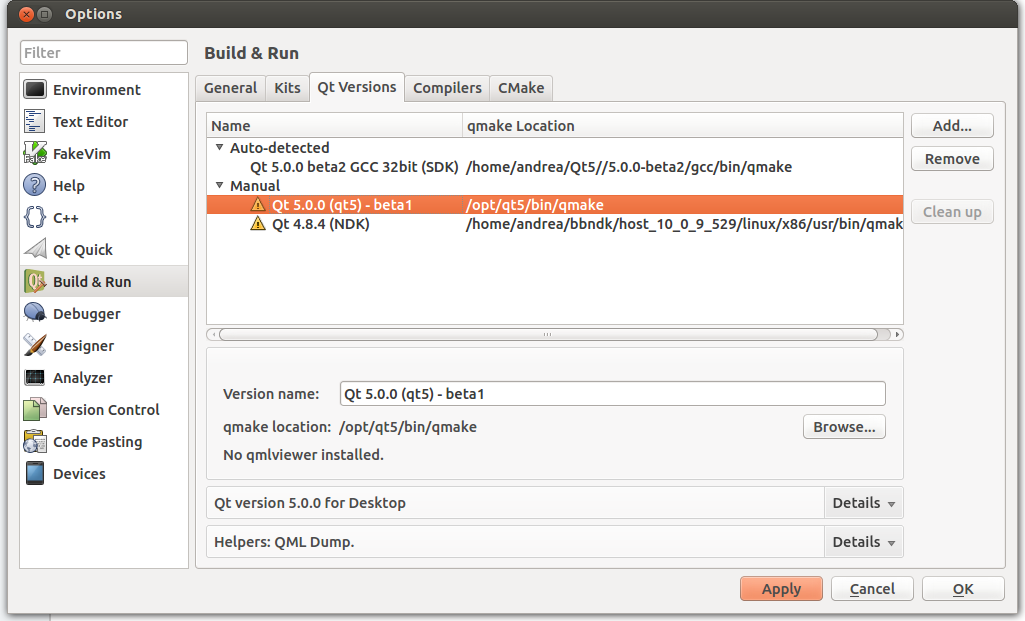Image resolution: width=1025 pixels, height=621 pixels.
Task: Open the CMake tab
Action: [521, 88]
